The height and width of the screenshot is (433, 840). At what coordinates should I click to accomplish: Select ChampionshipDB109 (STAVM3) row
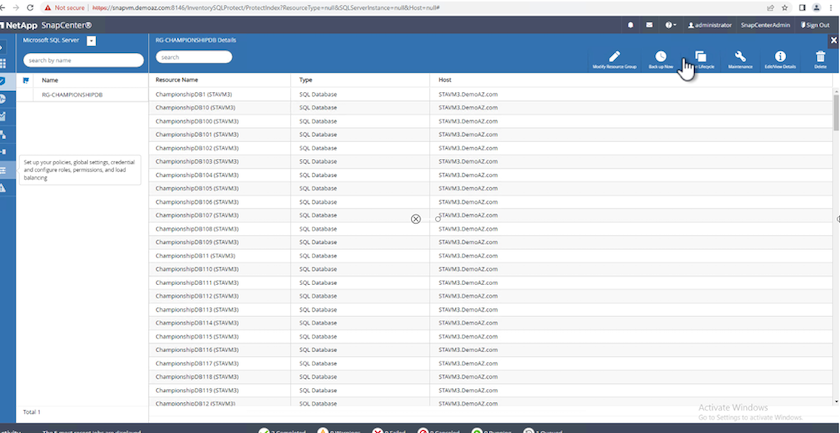pyautogui.click(x=490, y=242)
